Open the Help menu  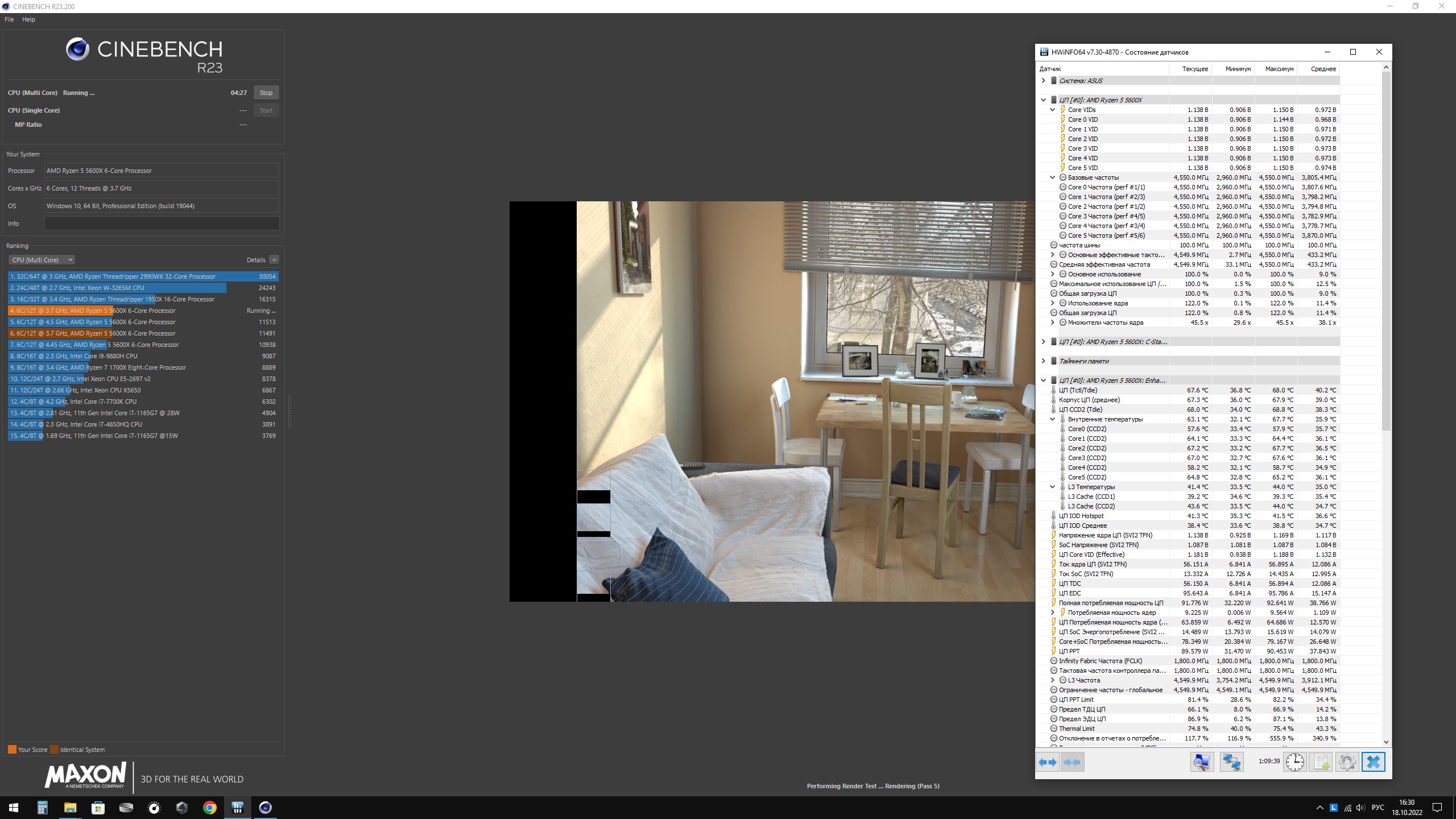(28, 19)
